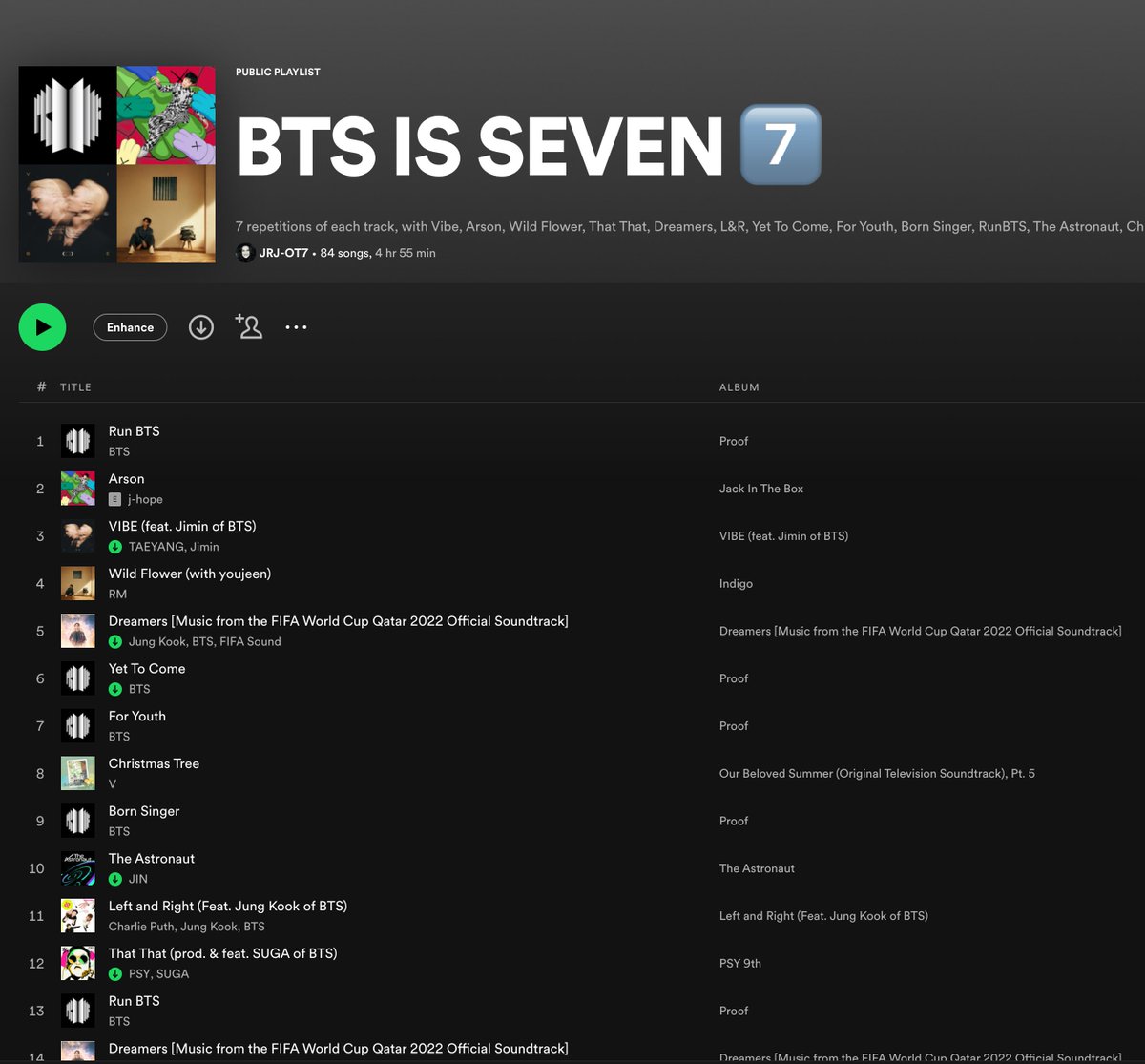Select Run BTS in row 13
The height and width of the screenshot is (1064, 1145).
135,1001
